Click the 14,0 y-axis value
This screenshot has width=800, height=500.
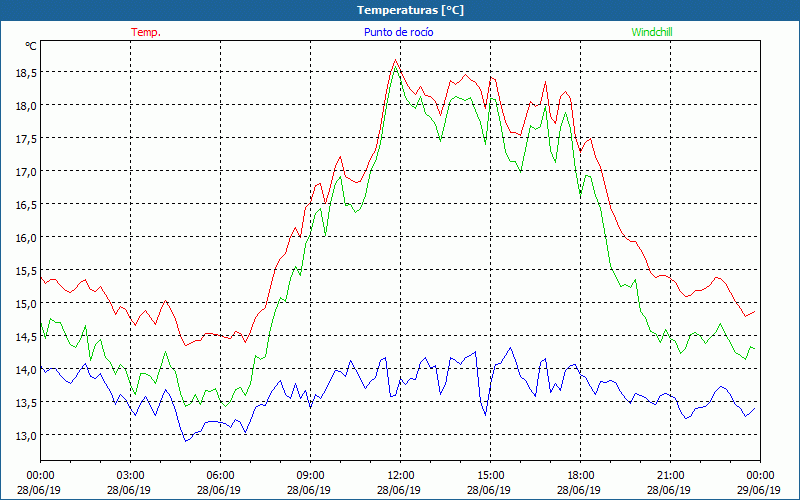(x=26, y=370)
